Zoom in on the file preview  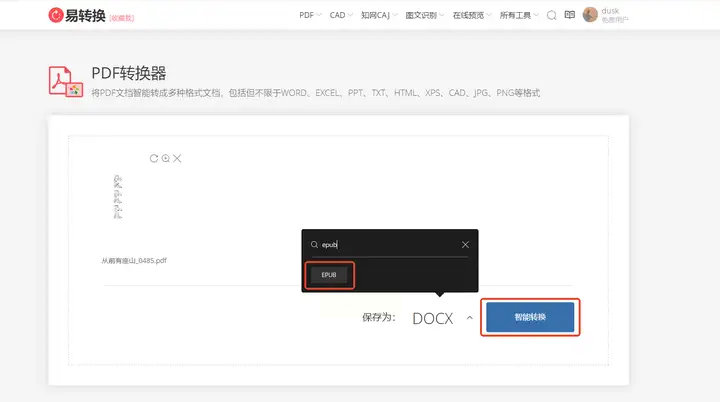point(166,159)
